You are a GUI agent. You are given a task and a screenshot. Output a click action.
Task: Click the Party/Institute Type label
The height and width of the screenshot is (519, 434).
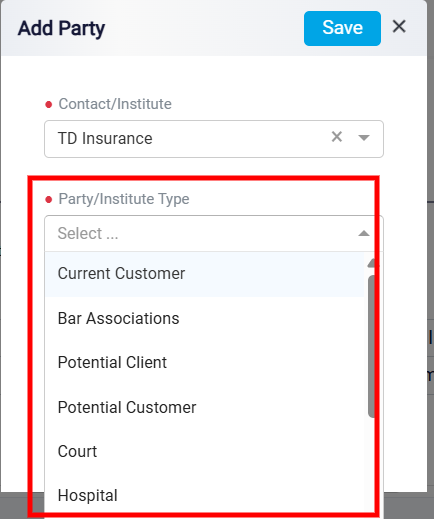(x=124, y=199)
